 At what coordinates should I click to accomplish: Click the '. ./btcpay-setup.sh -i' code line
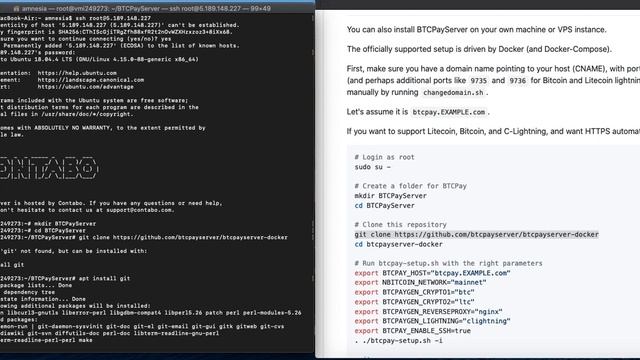(x=399, y=341)
